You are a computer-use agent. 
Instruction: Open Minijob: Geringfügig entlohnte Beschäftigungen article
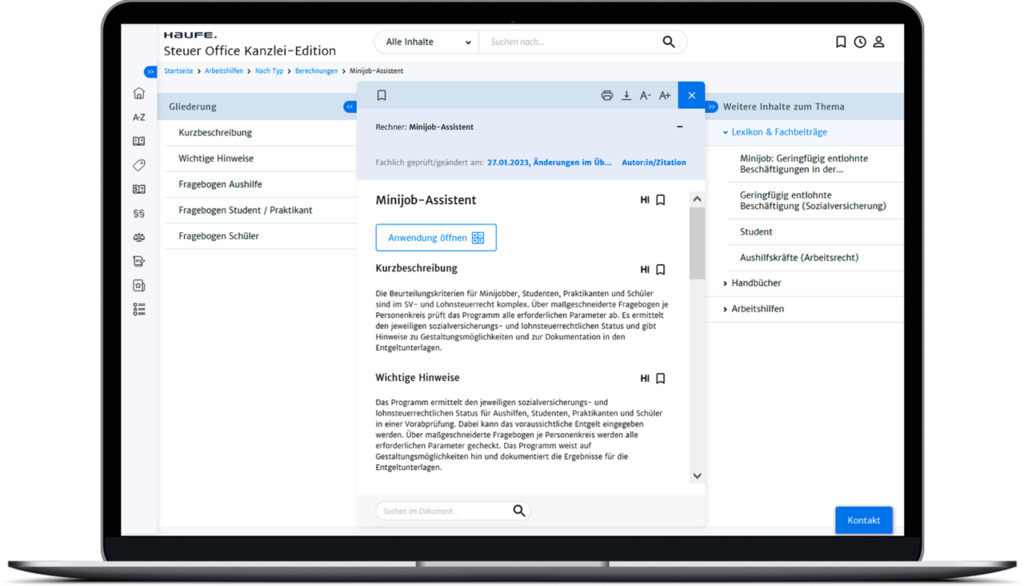(x=804, y=163)
